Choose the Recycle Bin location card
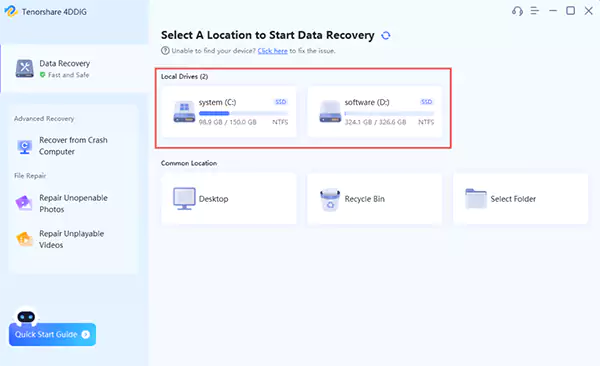 375,199
